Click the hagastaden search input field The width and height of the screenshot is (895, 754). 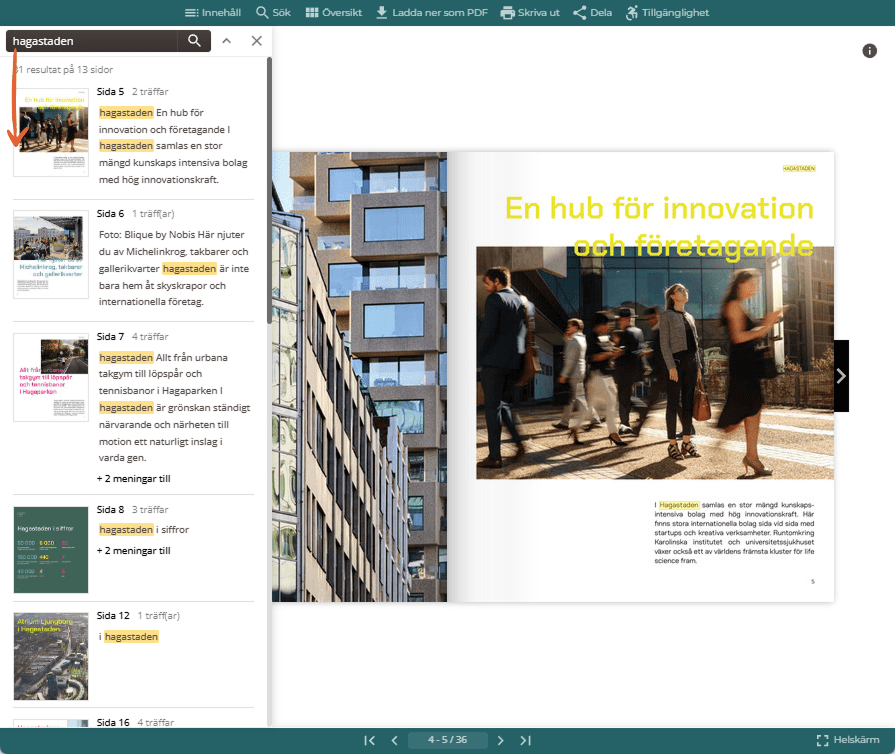coord(94,41)
